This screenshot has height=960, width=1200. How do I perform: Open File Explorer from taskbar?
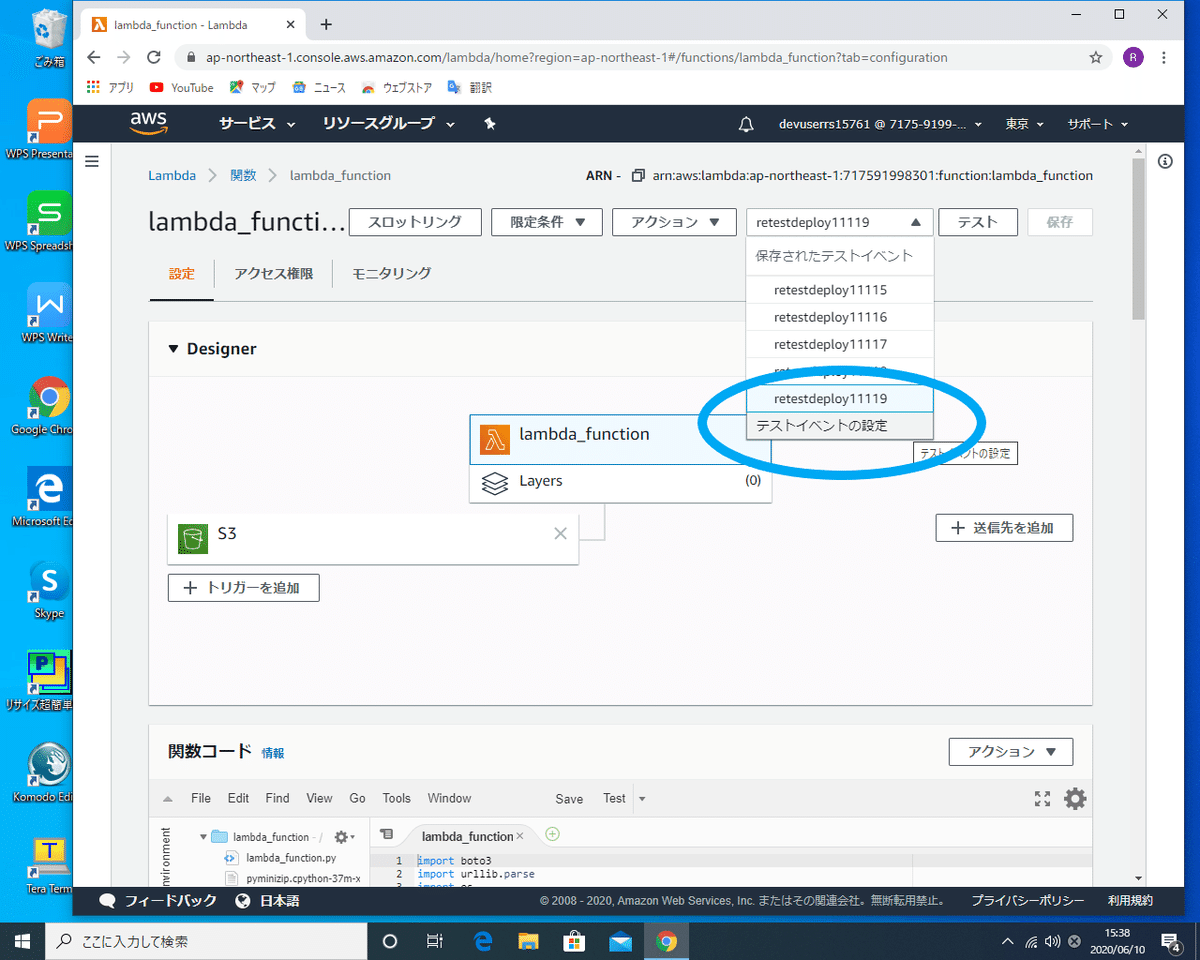pos(528,941)
